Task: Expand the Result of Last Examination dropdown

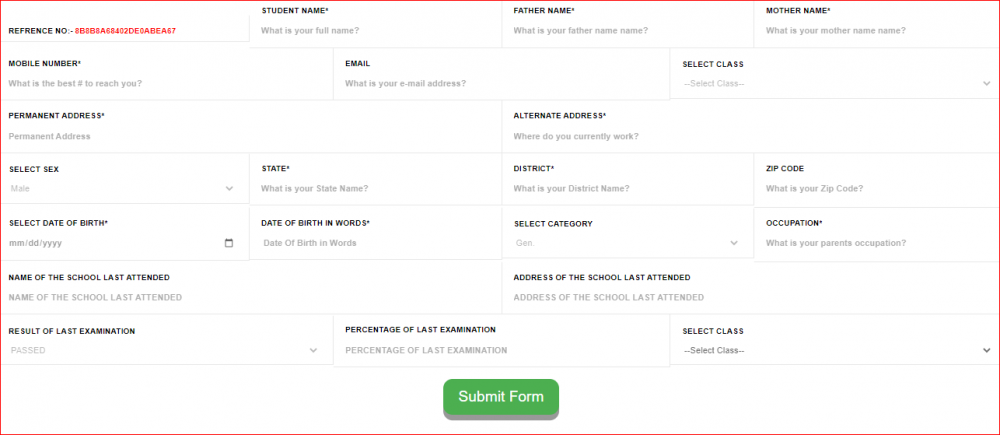Action: [x=164, y=351]
